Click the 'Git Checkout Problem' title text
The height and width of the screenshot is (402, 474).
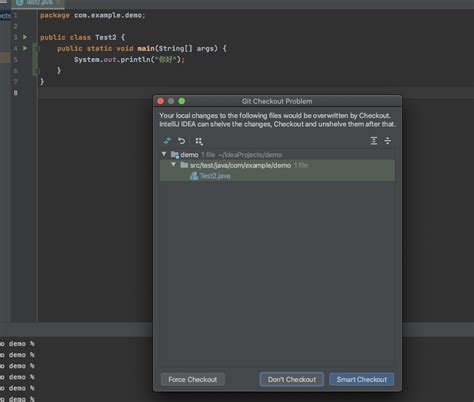point(277,101)
